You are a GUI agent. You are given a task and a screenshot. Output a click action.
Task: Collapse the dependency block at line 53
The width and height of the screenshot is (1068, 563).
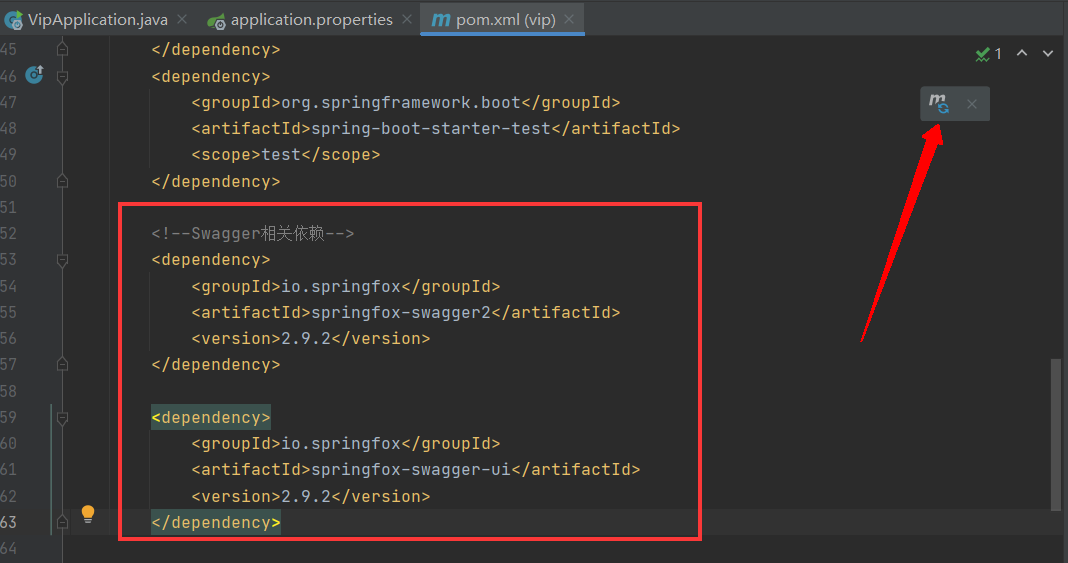62,260
